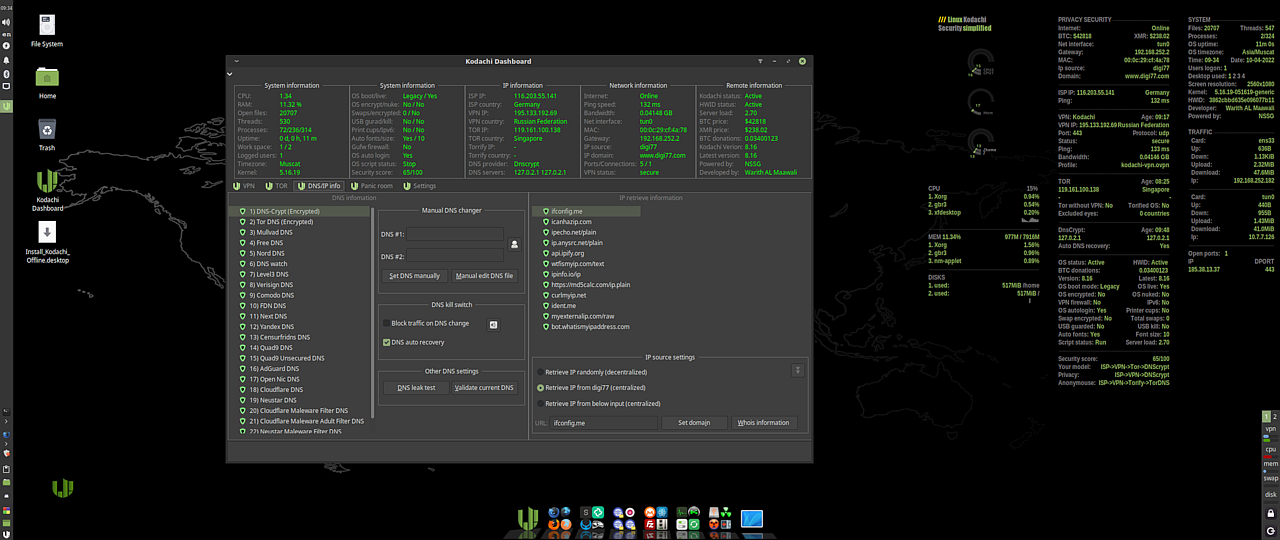
Task: Expand the IP source settings arrow button
Action: 797,370
